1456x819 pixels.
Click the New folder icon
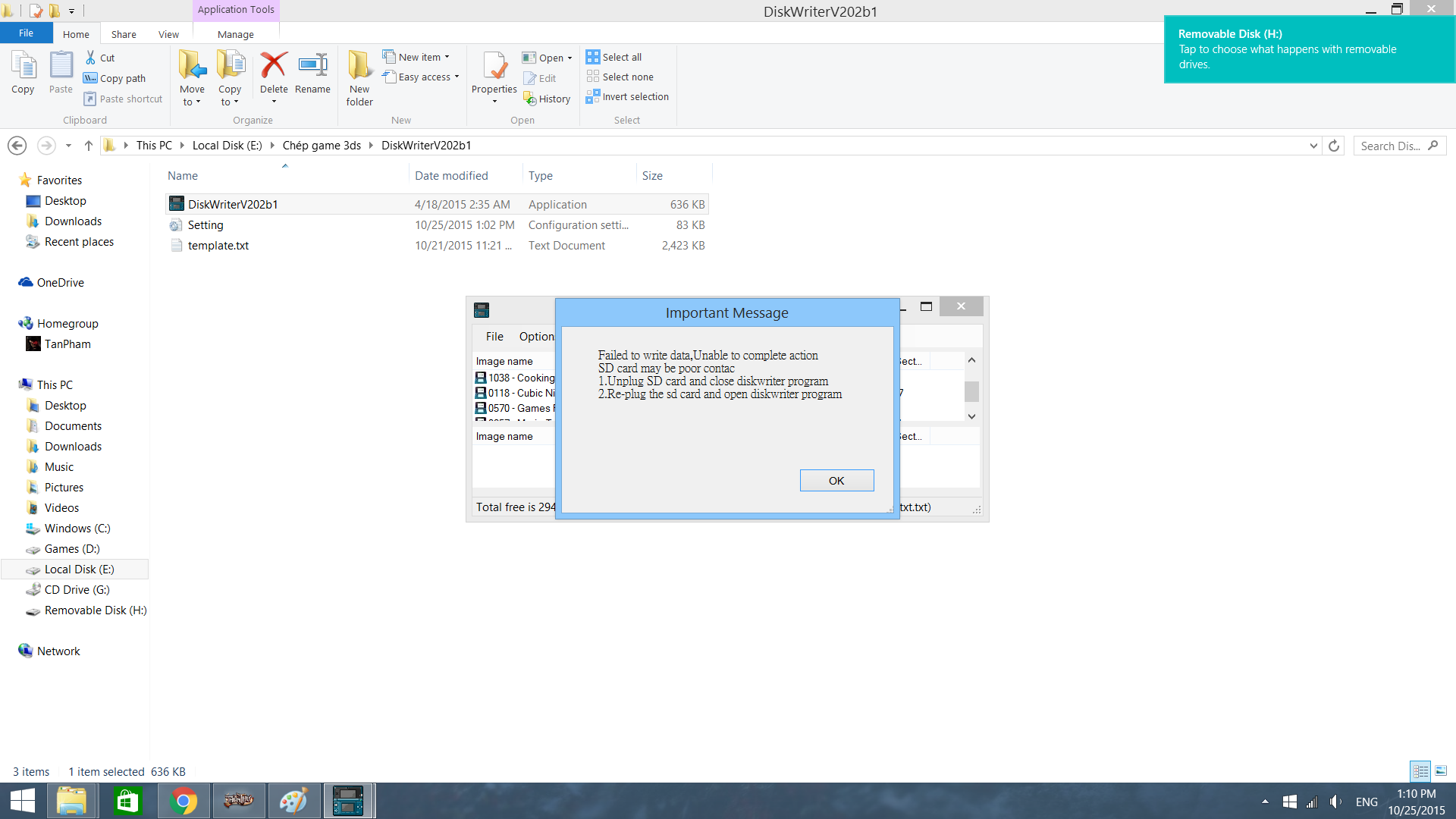click(x=359, y=66)
